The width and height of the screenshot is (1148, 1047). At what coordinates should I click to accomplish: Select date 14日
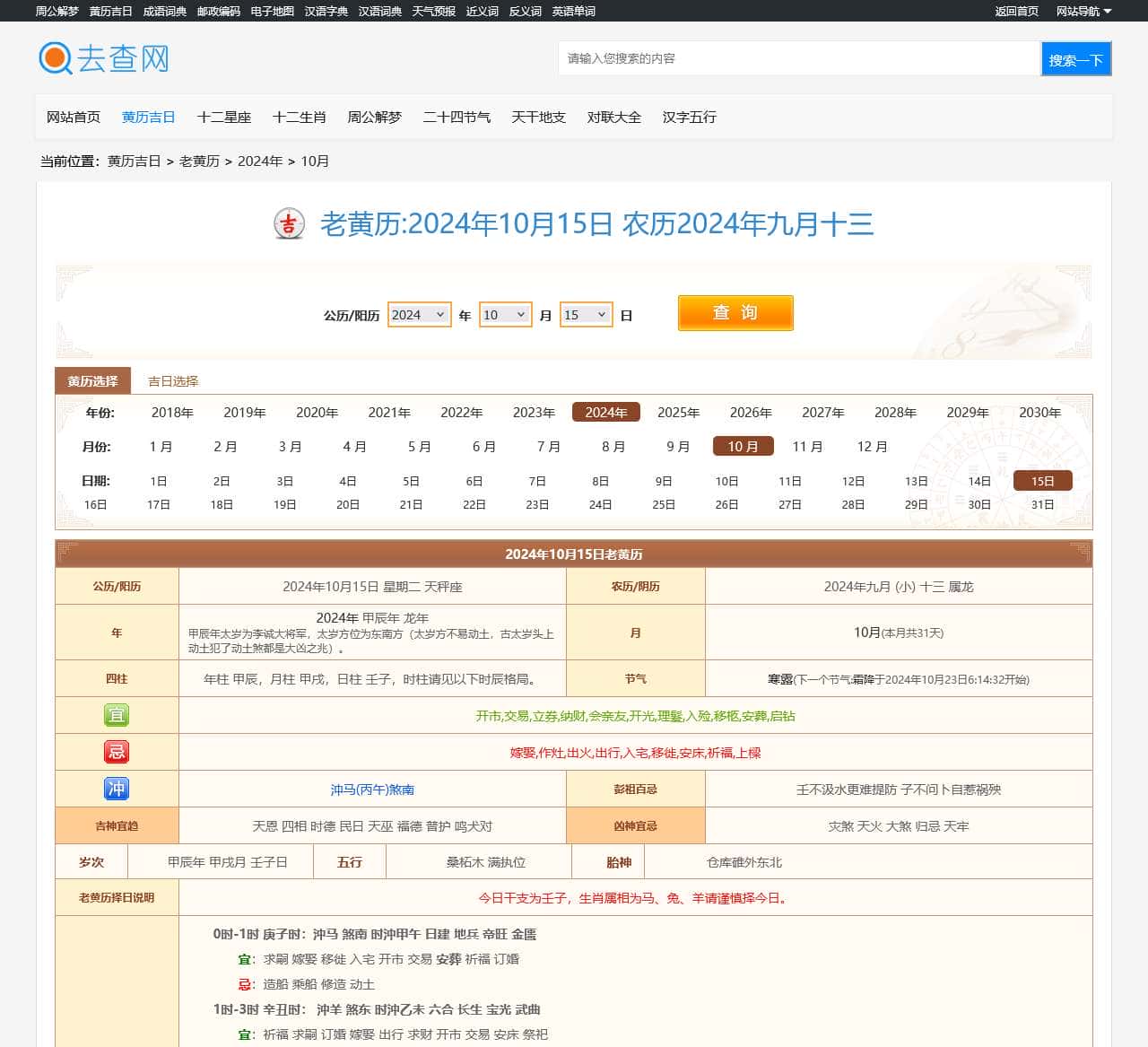[979, 481]
